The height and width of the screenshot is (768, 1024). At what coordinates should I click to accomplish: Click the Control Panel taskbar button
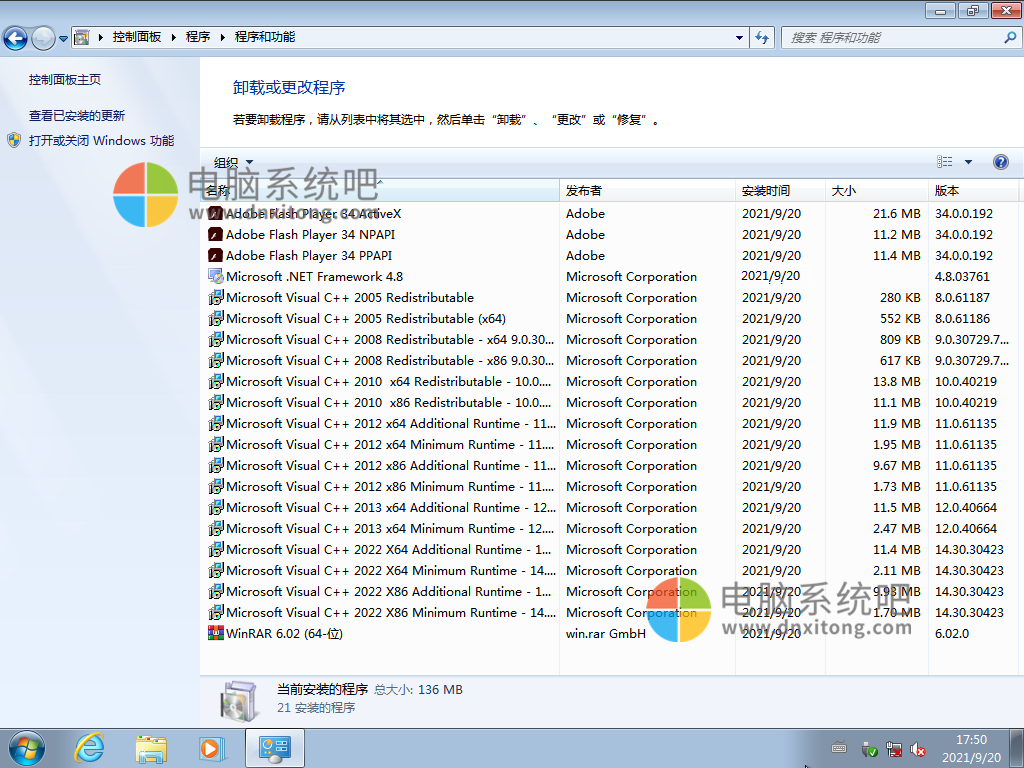[x=274, y=748]
